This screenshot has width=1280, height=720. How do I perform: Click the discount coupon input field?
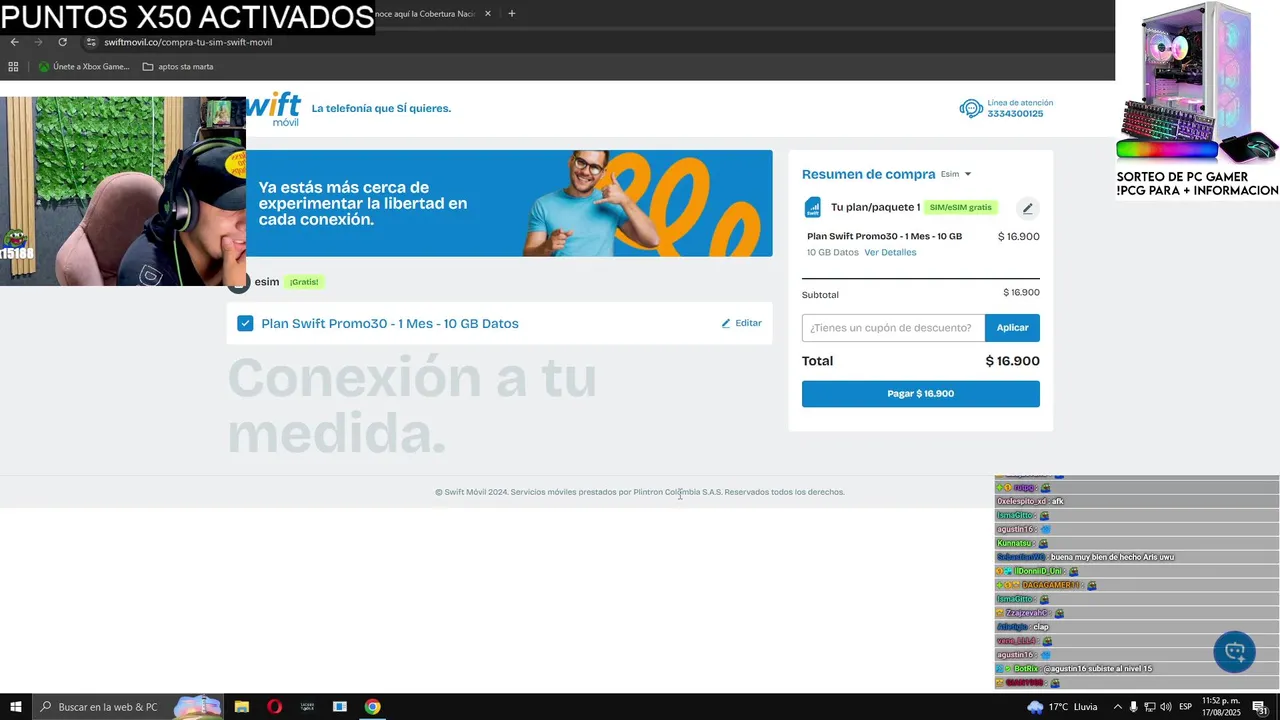coord(893,328)
